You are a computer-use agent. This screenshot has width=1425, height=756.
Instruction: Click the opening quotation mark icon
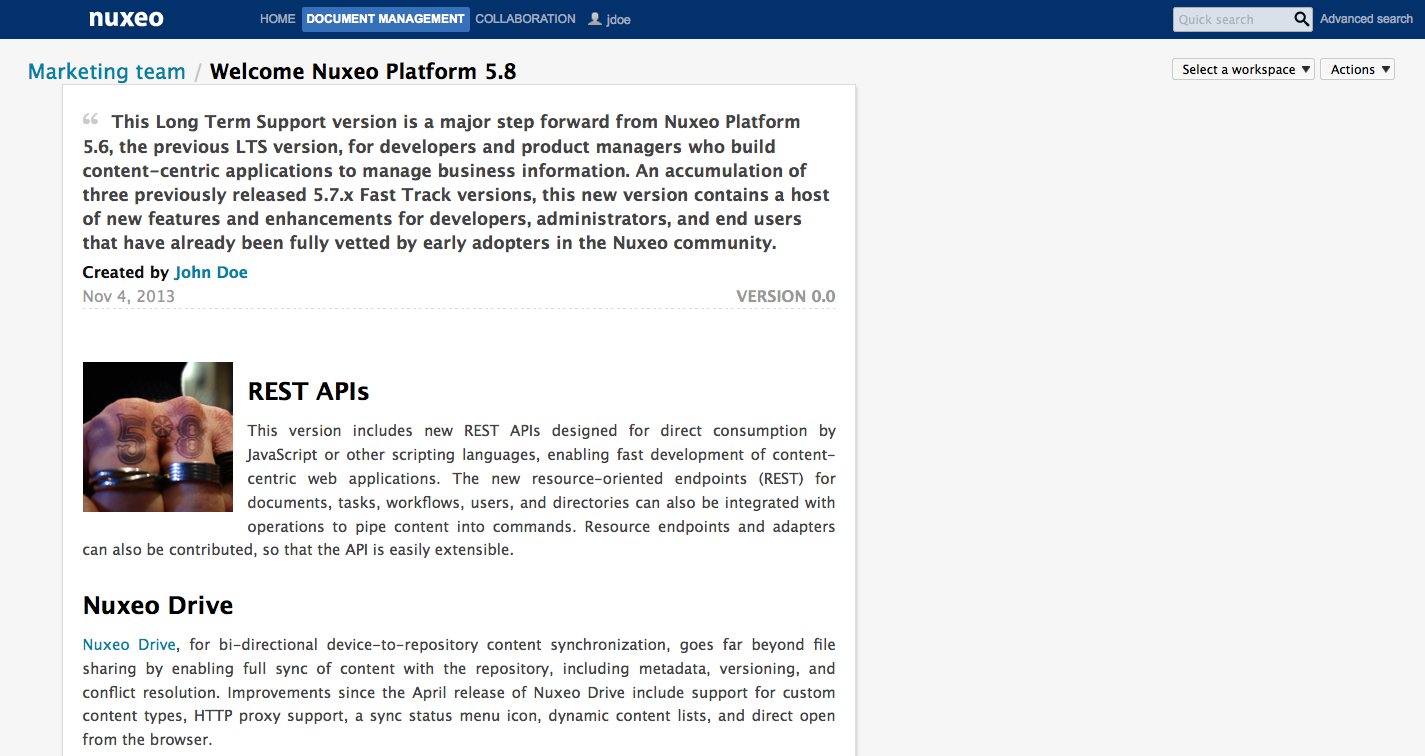91,119
